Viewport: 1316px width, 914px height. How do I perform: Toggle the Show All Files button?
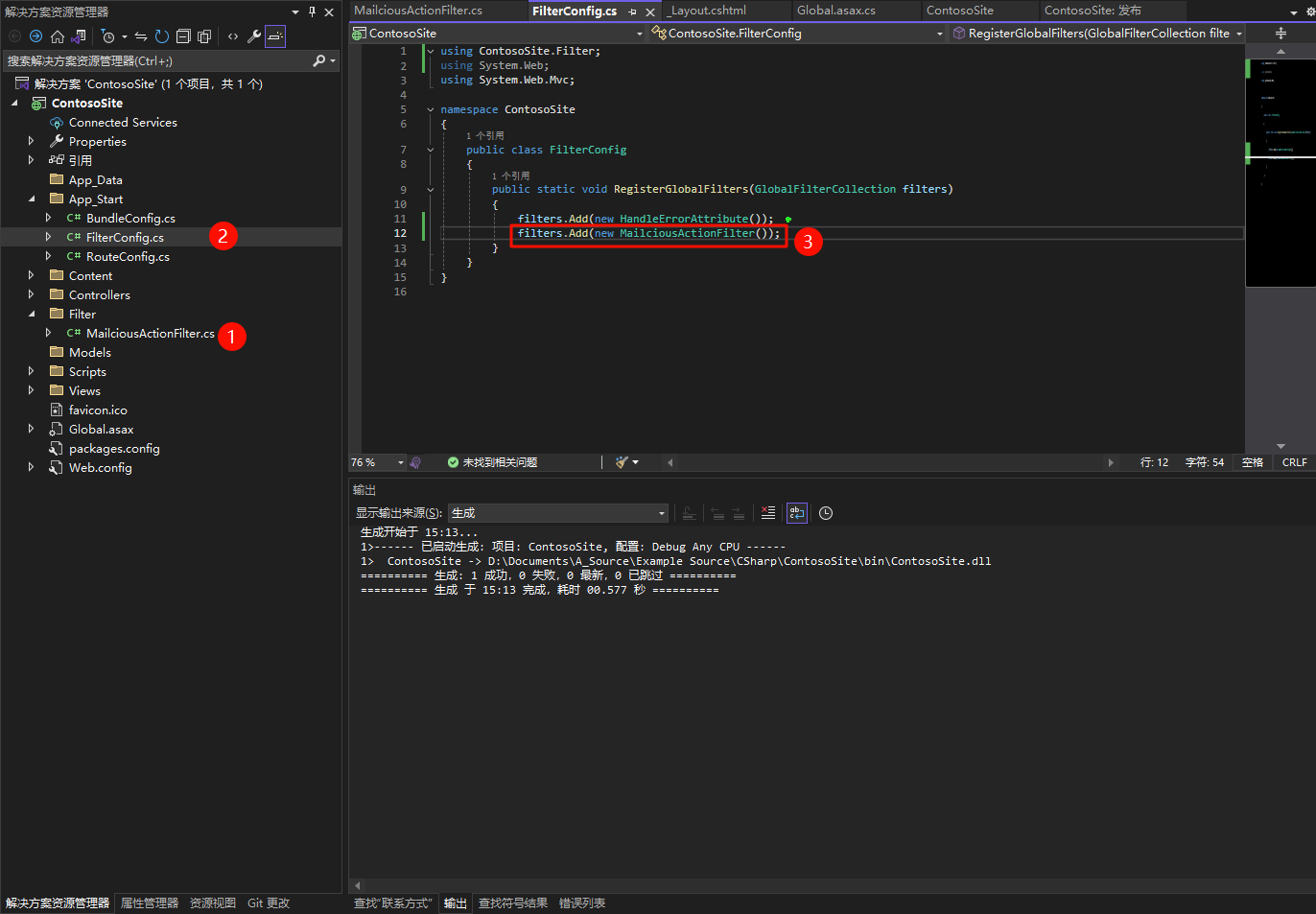click(x=204, y=36)
